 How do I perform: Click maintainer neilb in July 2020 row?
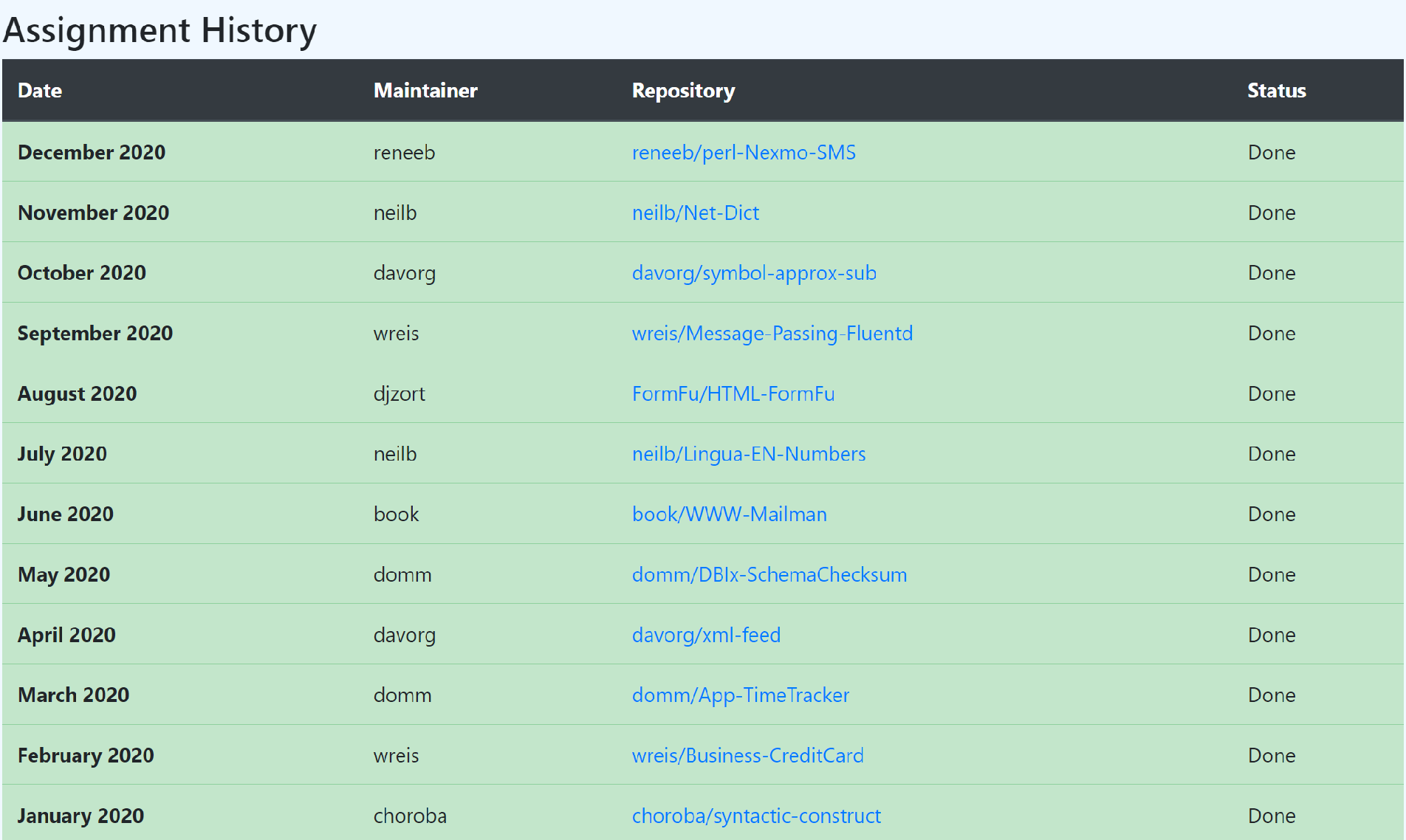[395, 454]
